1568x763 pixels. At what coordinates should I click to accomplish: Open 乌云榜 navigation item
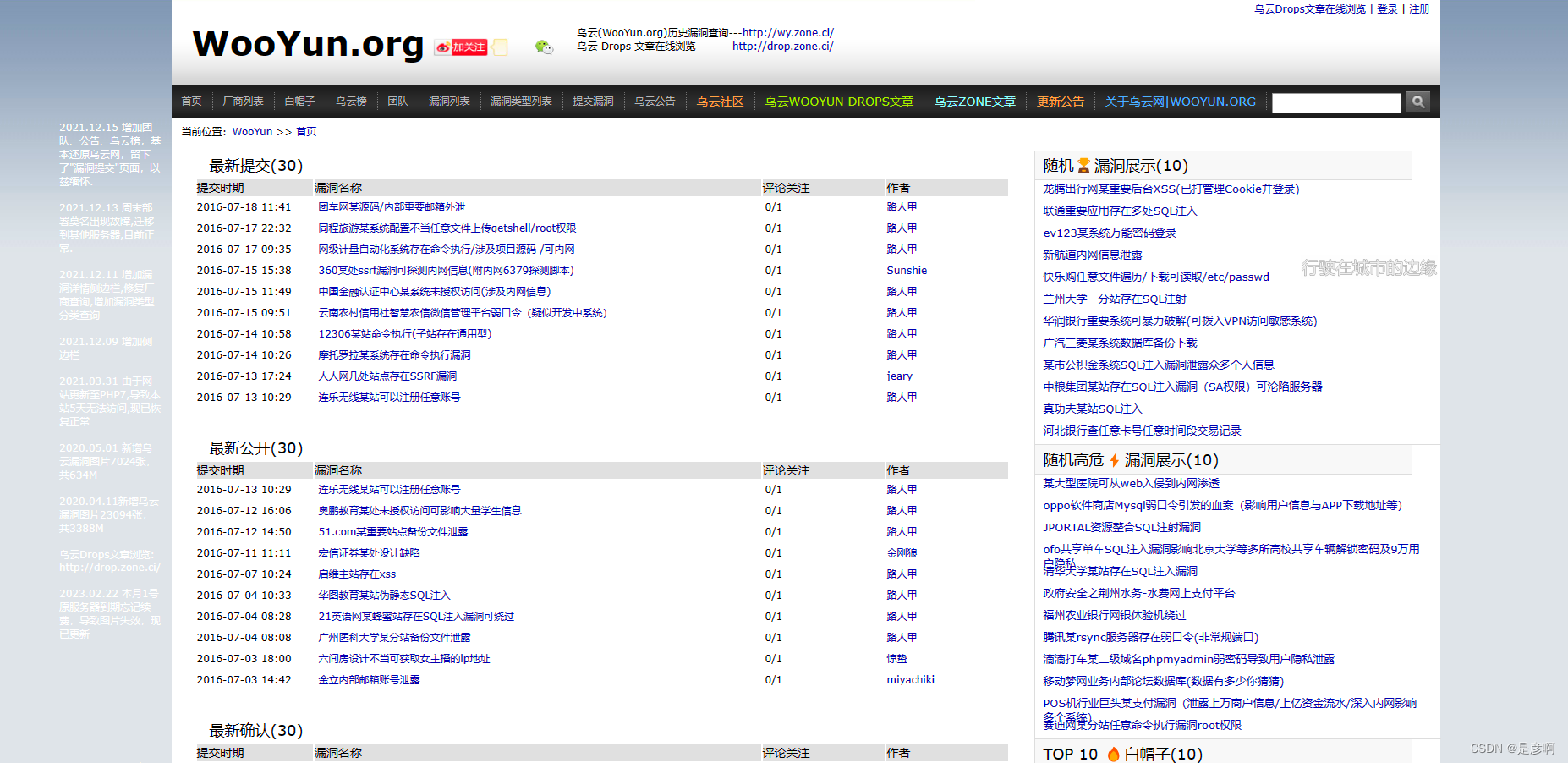(x=352, y=102)
